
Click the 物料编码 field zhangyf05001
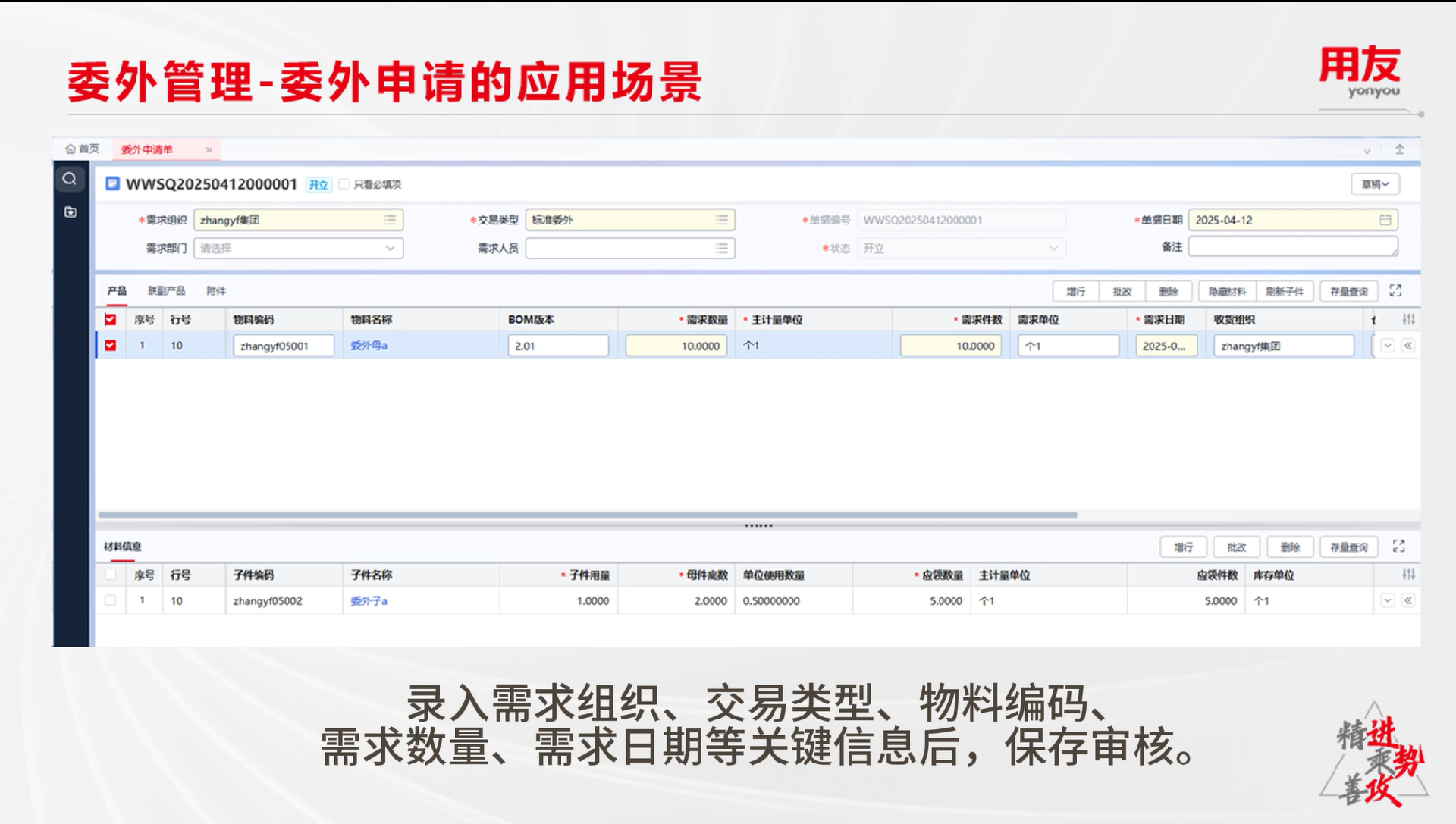[x=284, y=346]
